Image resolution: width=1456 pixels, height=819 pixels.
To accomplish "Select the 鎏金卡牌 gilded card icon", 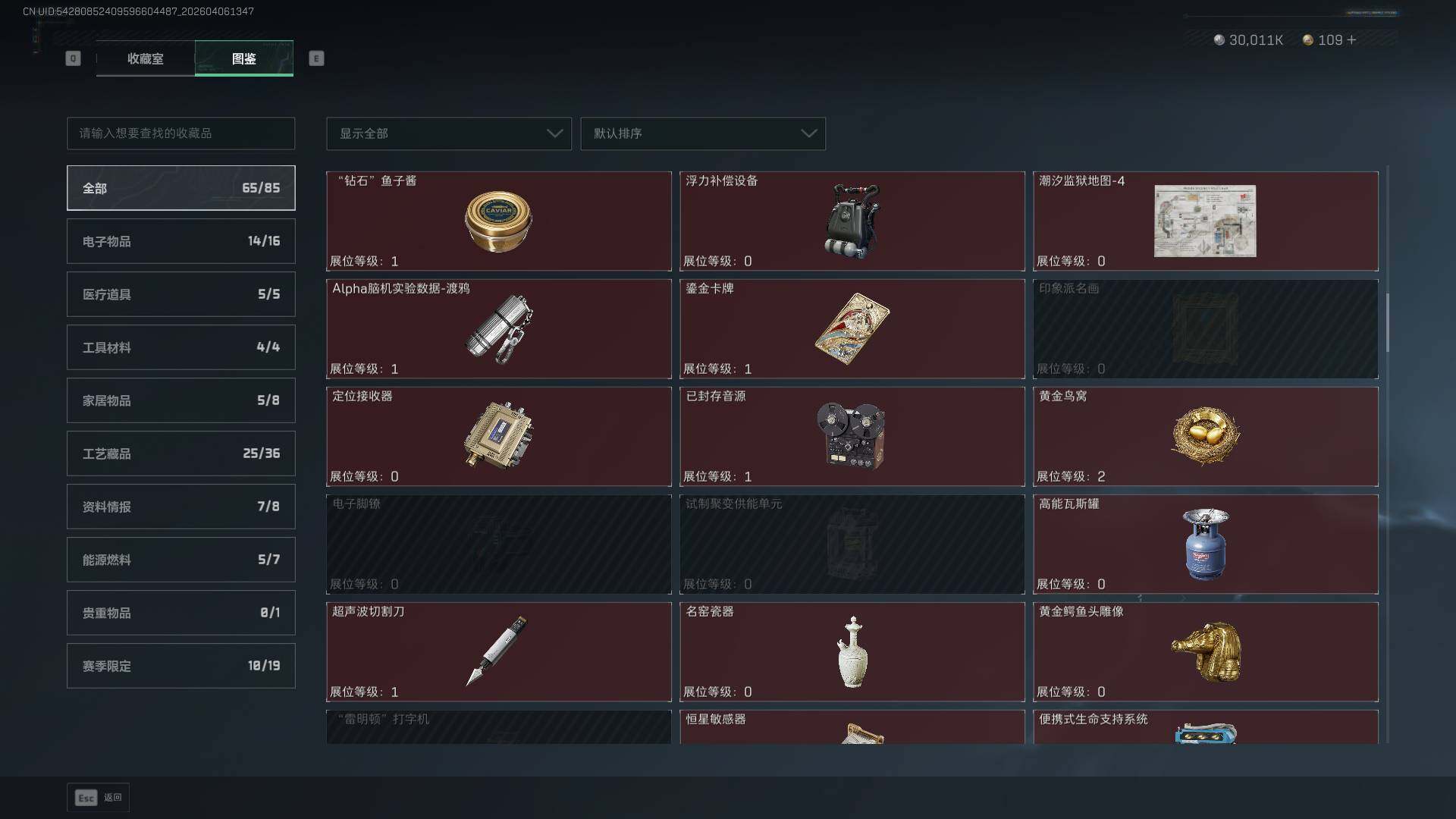I will 852,329.
